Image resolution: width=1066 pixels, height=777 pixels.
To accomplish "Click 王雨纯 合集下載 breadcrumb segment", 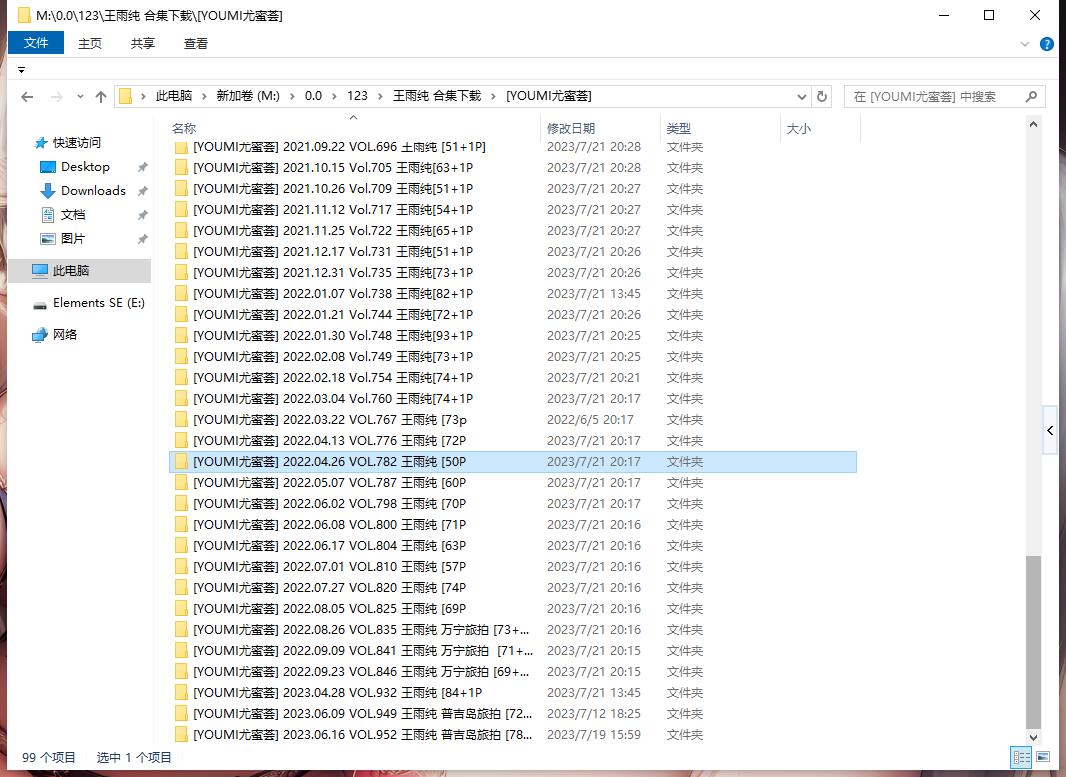I will click(x=437, y=96).
